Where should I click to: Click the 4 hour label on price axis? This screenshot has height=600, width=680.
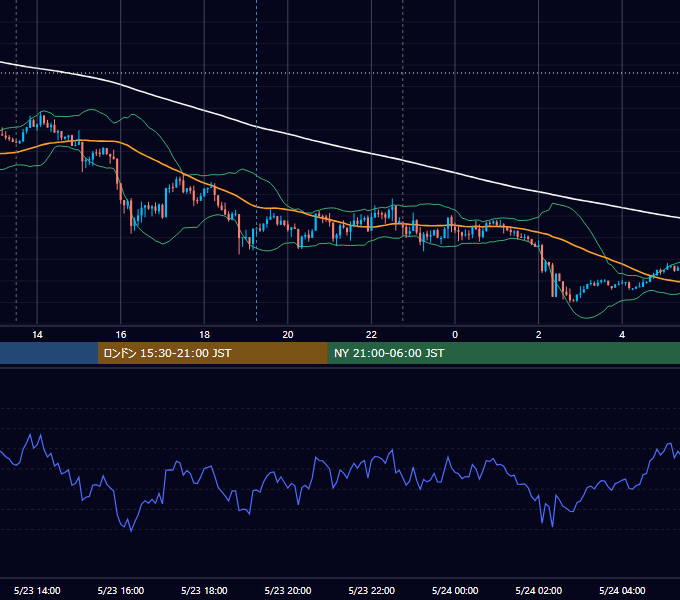point(622,335)
